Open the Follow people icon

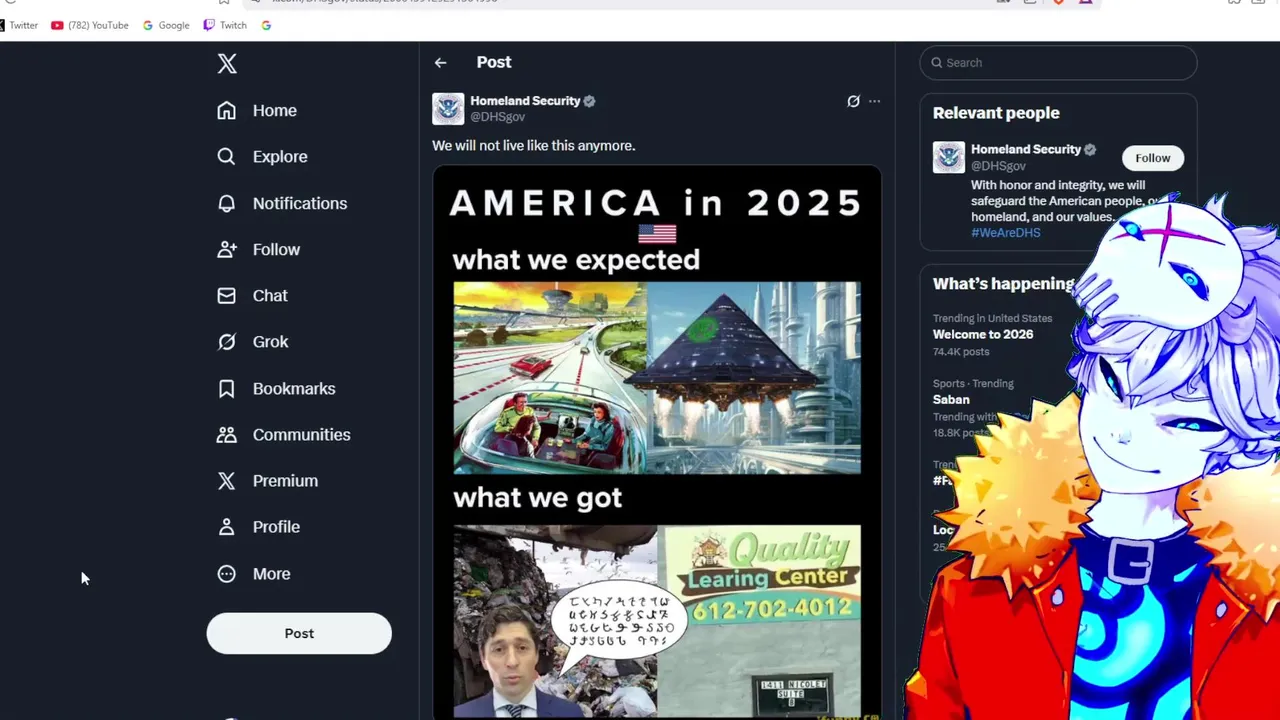227,249
